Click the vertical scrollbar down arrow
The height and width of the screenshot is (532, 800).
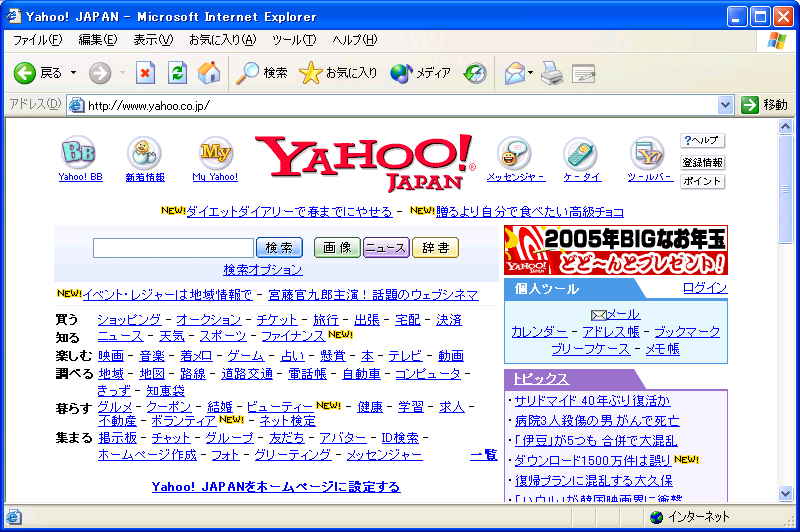[x=785, y=493]
